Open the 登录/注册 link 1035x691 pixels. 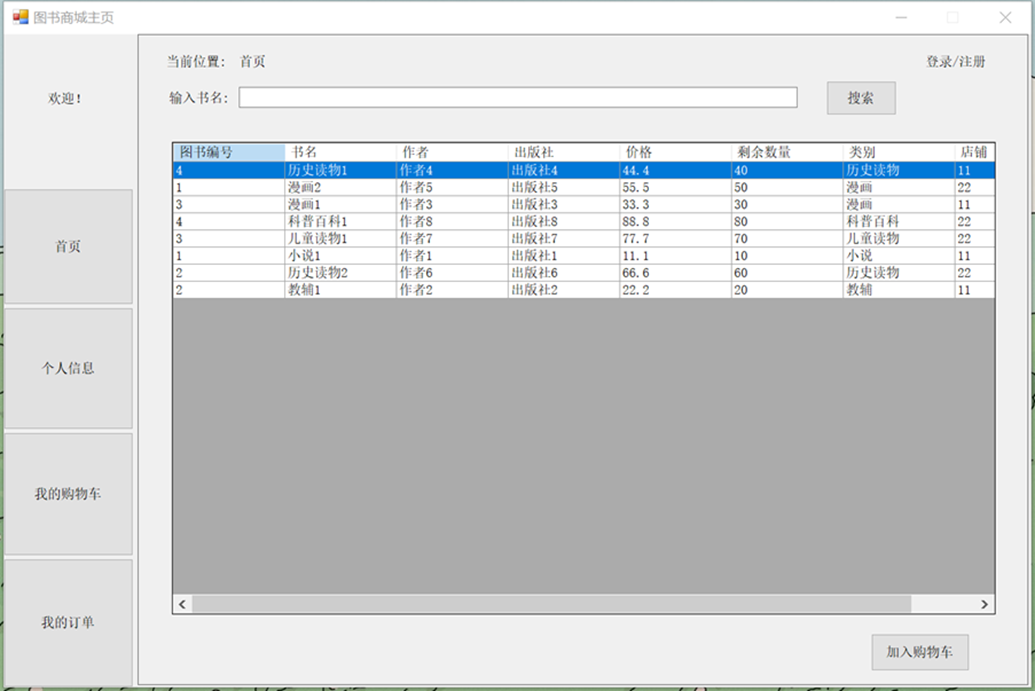click(955, 61)
